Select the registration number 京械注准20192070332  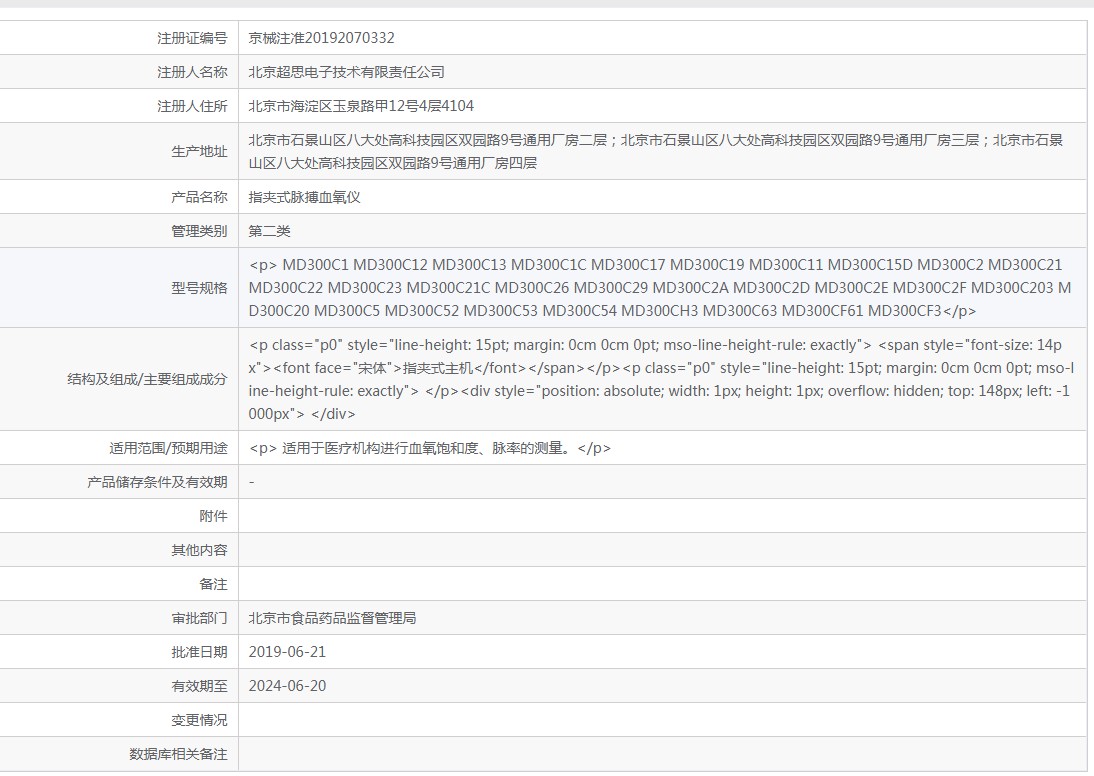click(322, 38)
